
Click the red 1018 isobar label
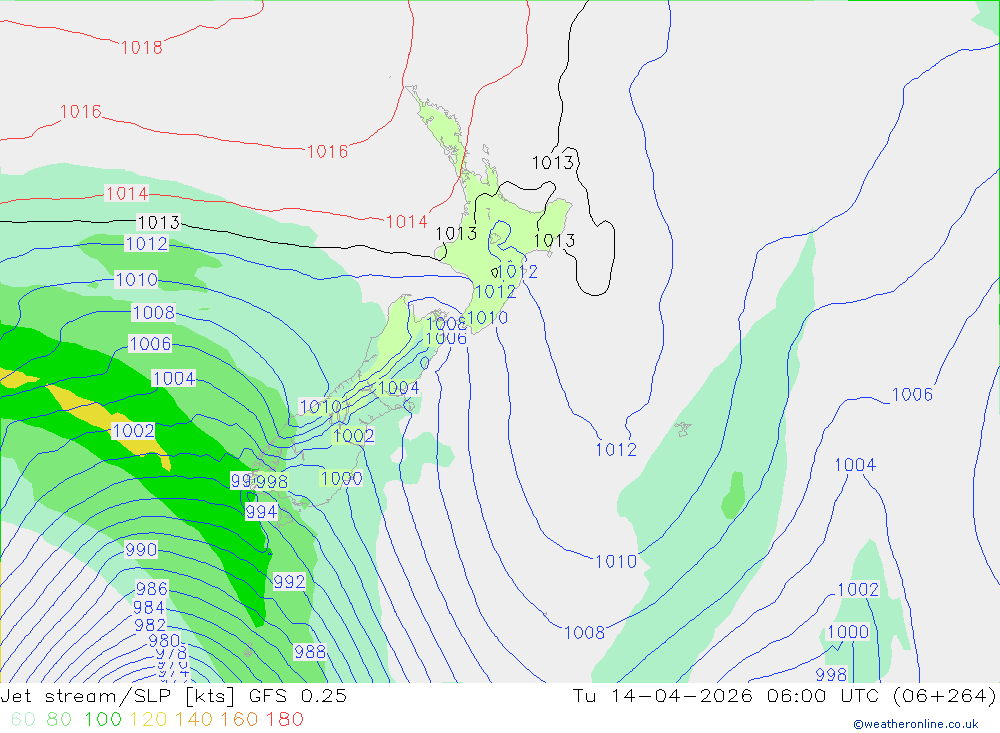pyautogui.click(x=142, y=47)
